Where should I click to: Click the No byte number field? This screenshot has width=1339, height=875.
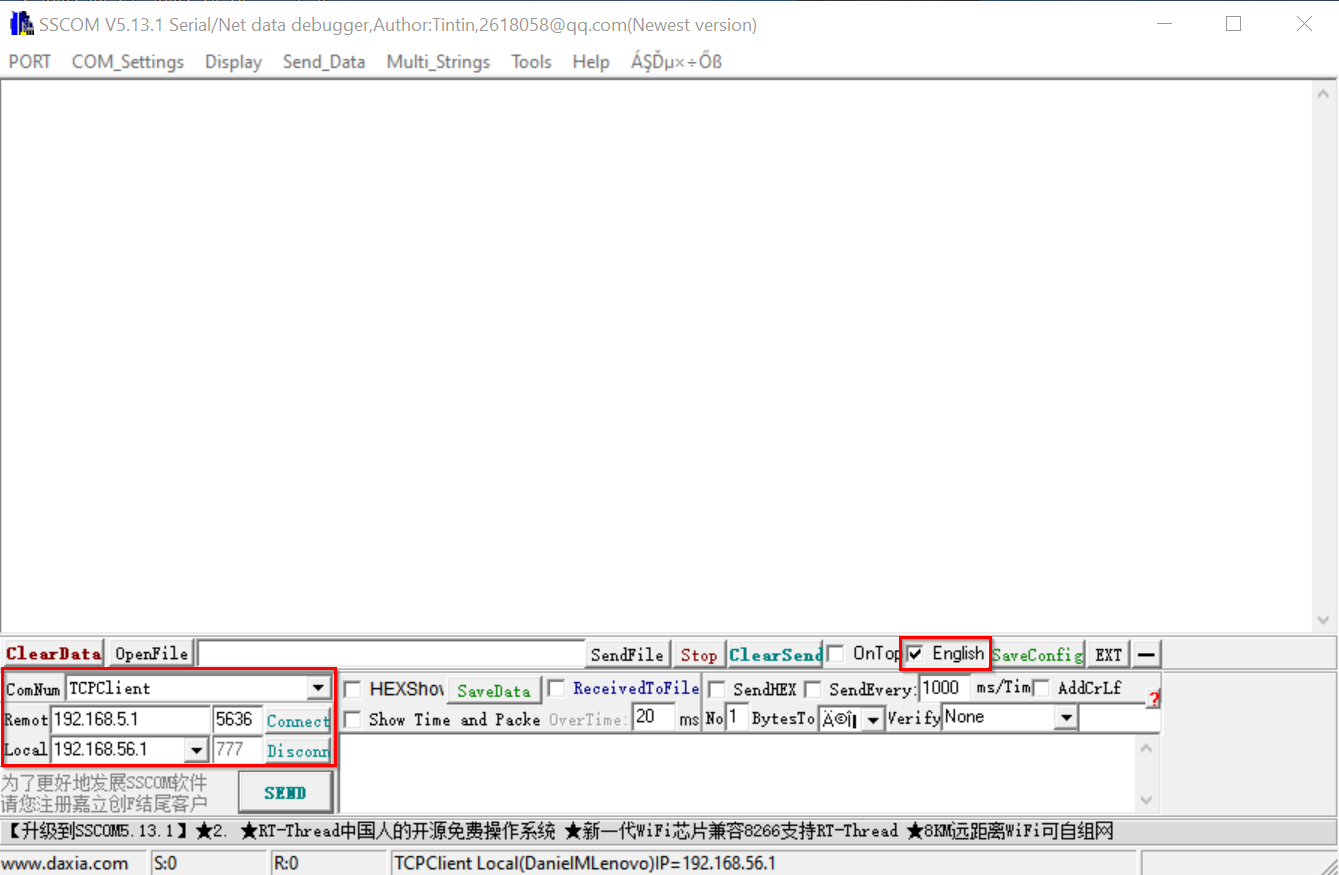[737, 718]
